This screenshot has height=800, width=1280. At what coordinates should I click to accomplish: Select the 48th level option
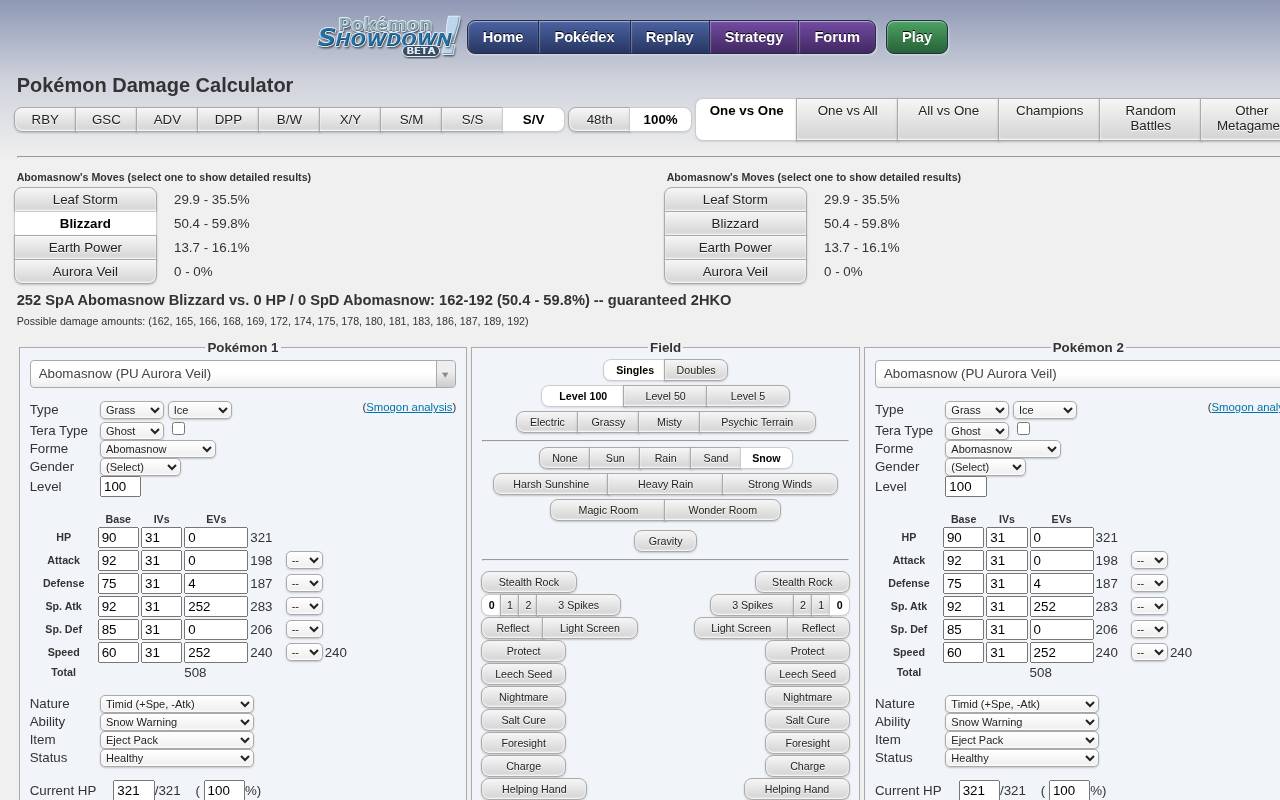(x=599, y=119)
